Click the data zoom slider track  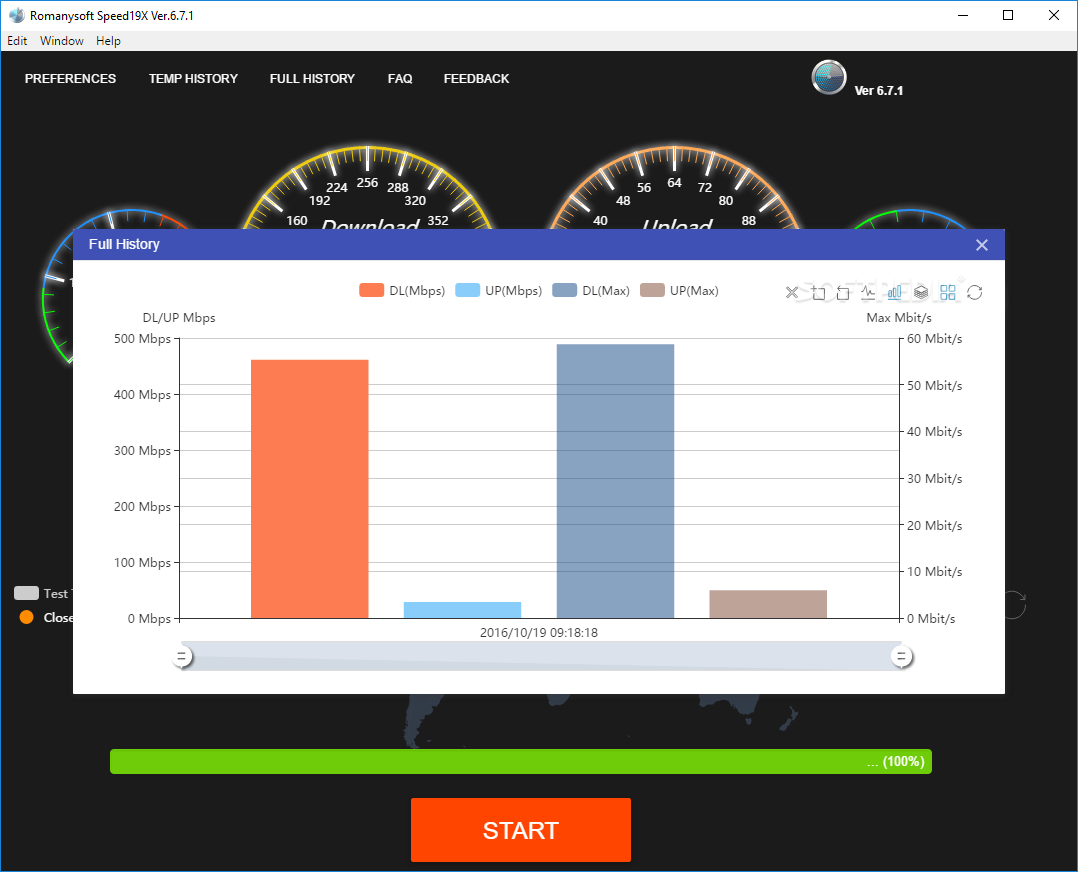tap(541, 656)
